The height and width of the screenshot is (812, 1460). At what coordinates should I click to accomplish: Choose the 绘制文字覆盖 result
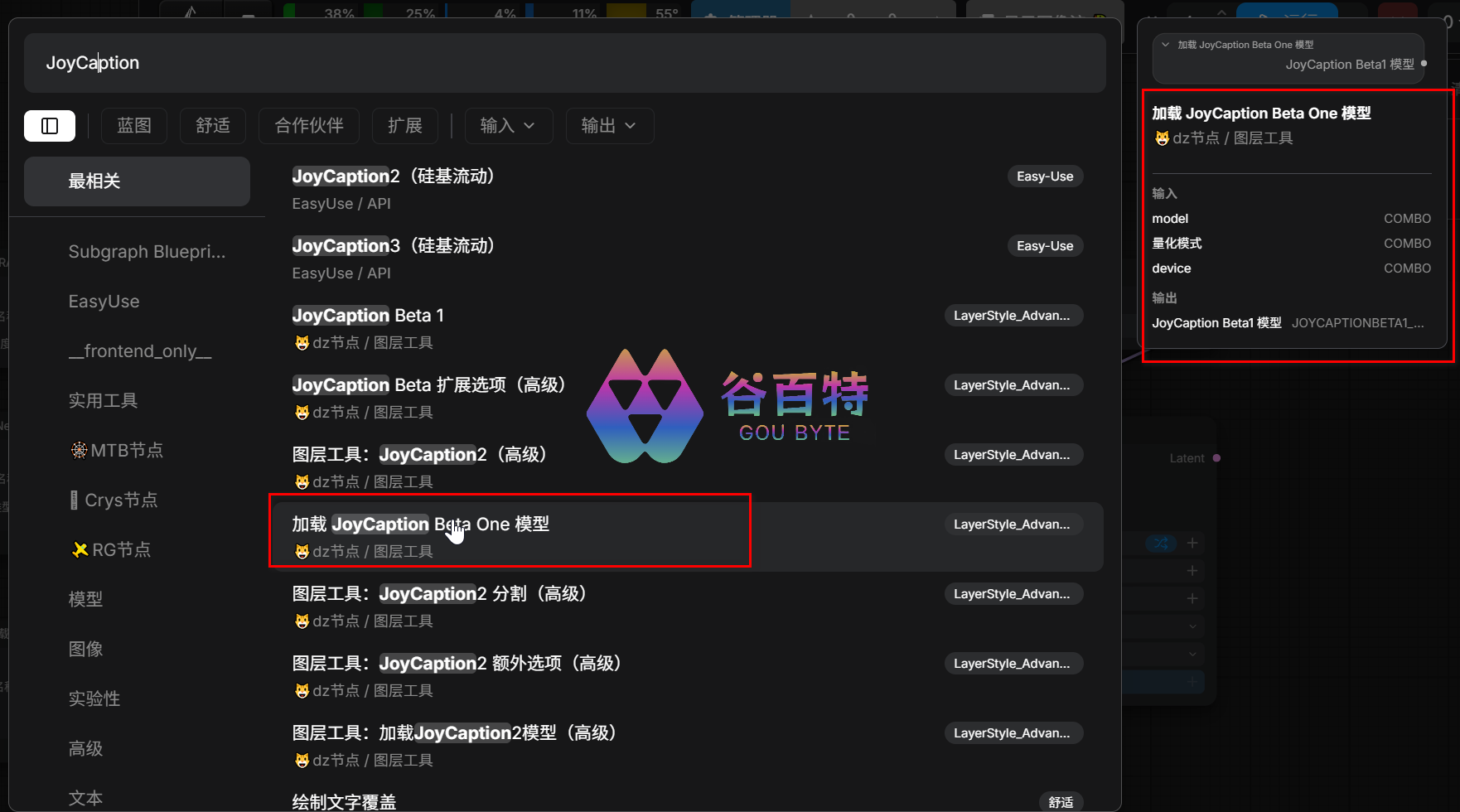[688, 800]
